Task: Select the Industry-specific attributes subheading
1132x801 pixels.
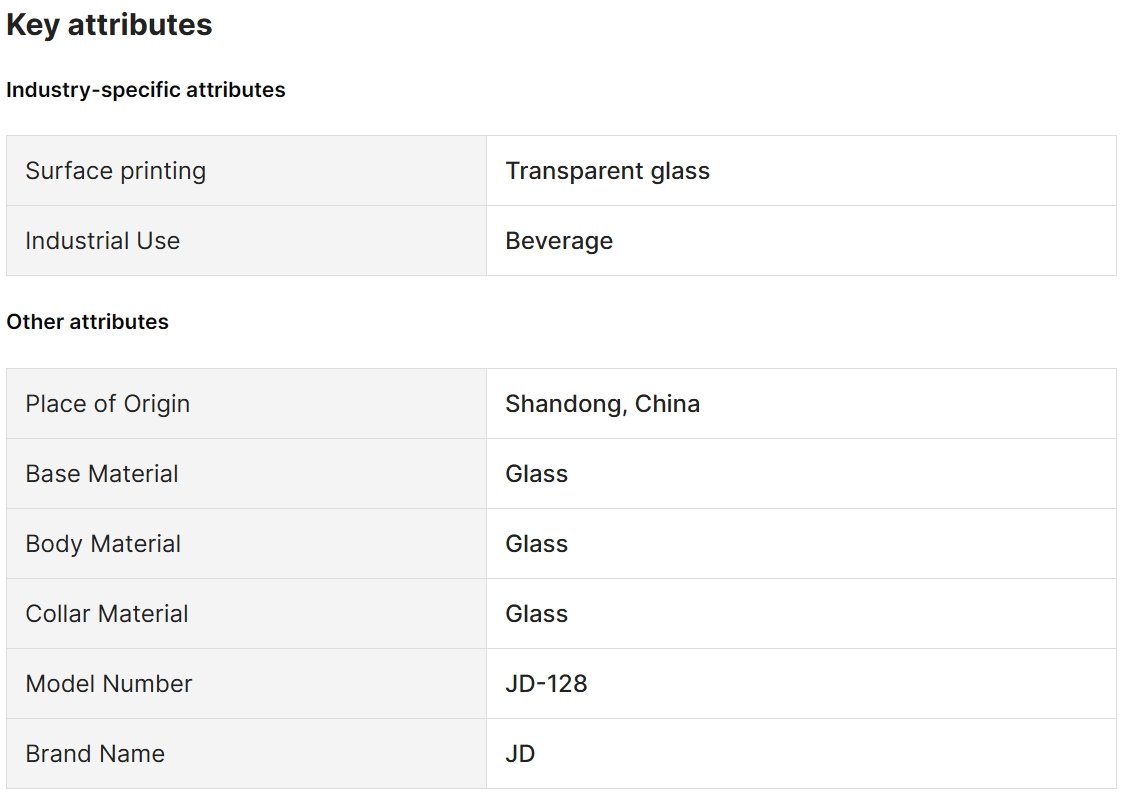Action: click(x=146, y=90)
